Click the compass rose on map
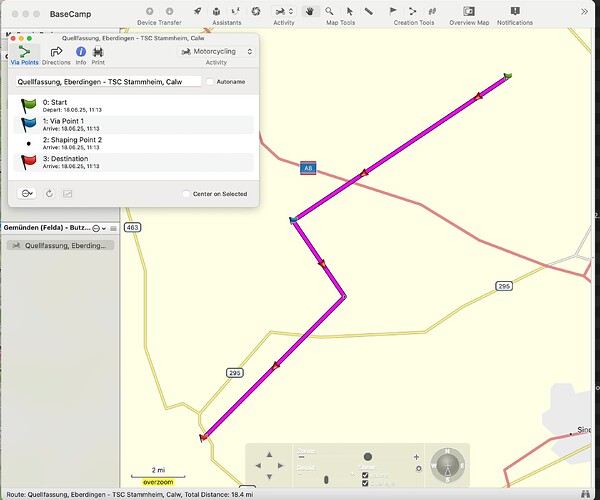600x500 pixels. click(x=447, y=465)
